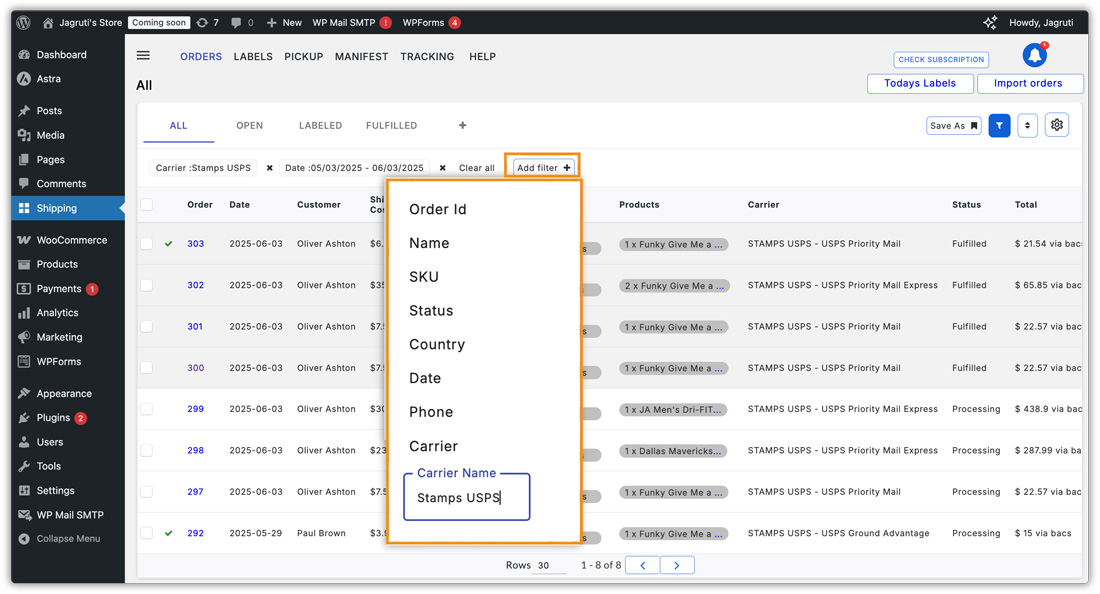The image size is (1100, 594).
Task: Show FULFILLED orders tab
Action: click(391, 126)
